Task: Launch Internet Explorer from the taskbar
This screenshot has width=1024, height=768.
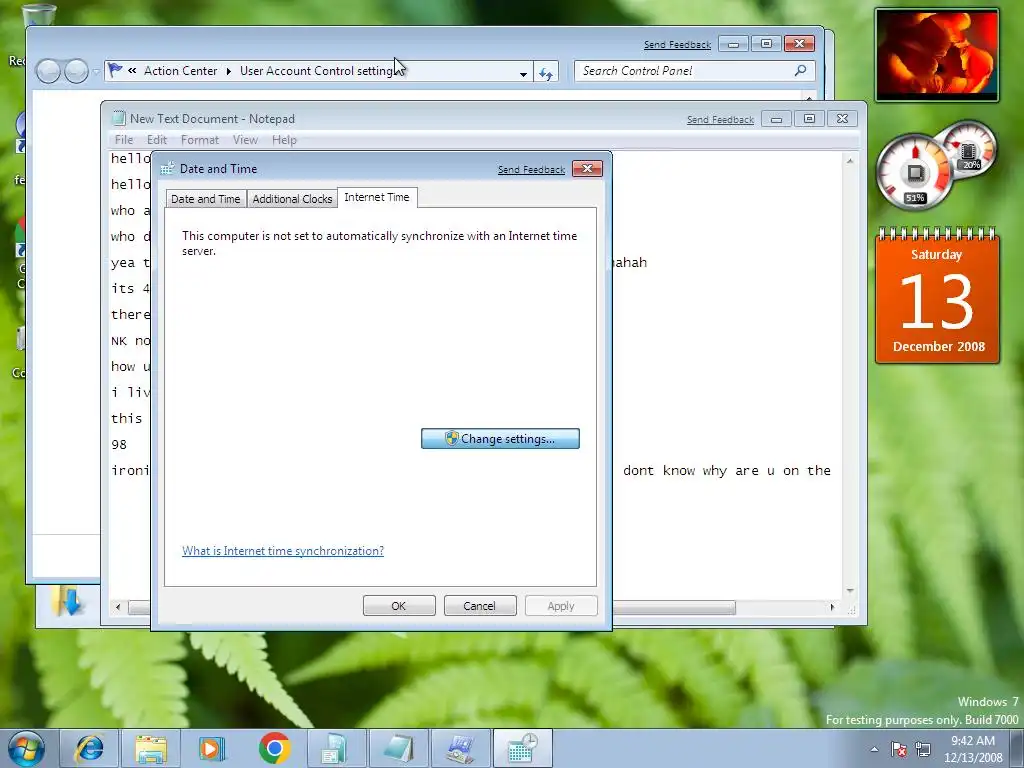Action: [x=89, y=748]
